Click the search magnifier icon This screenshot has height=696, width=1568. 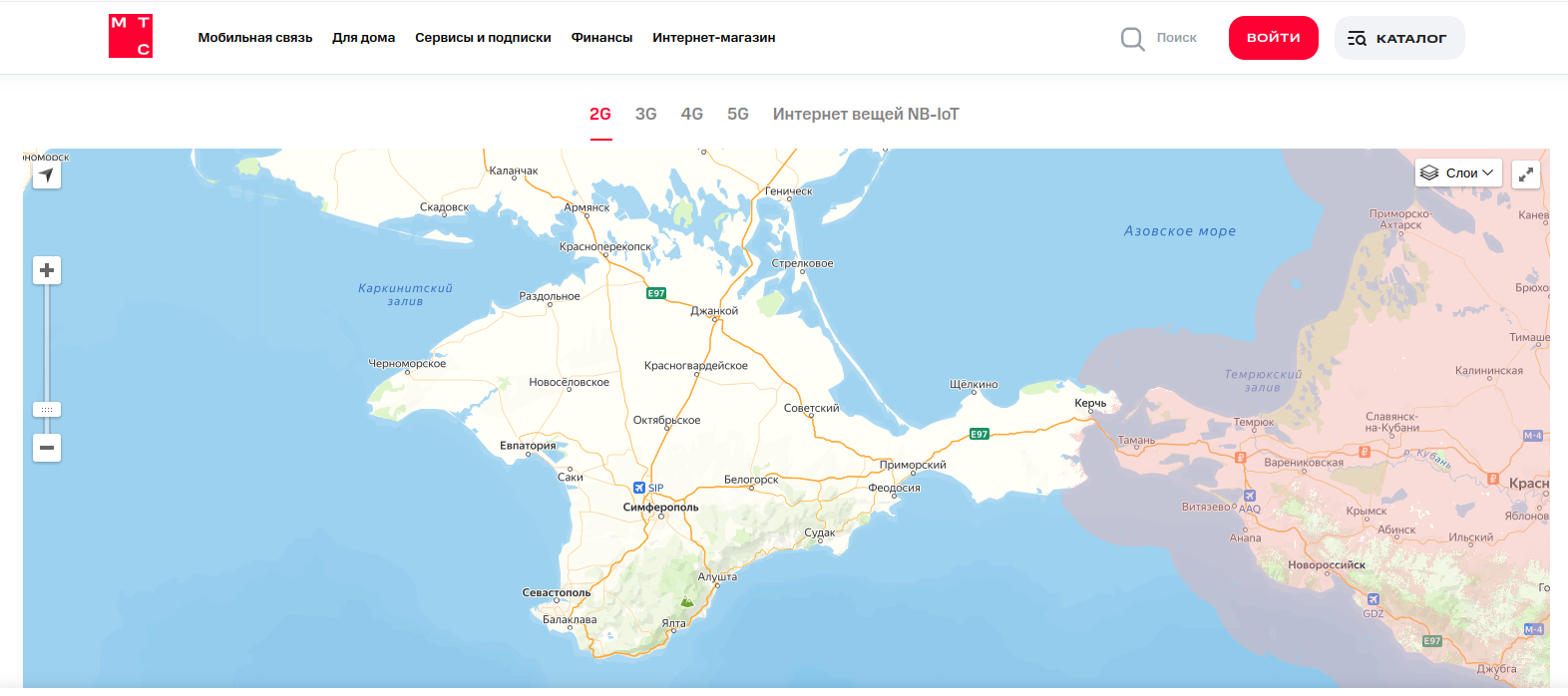click(1132, 39)
